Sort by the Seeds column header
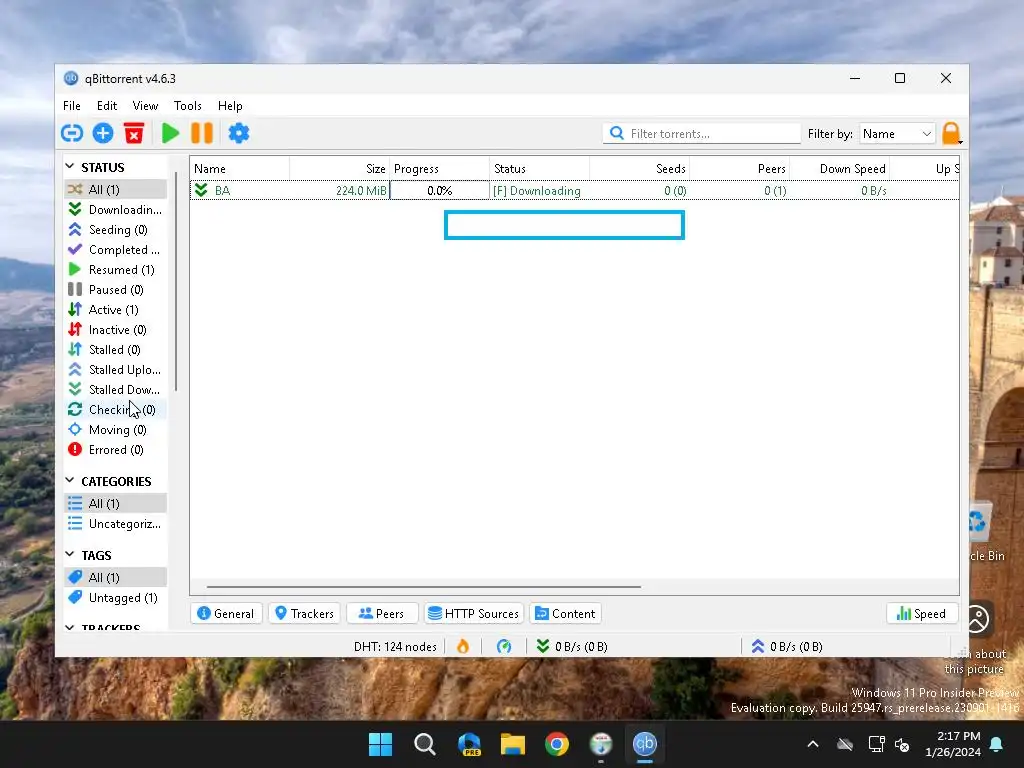The width and height of the screenshot is (1024, 768). pyautogui.click(x=639, y=168)
